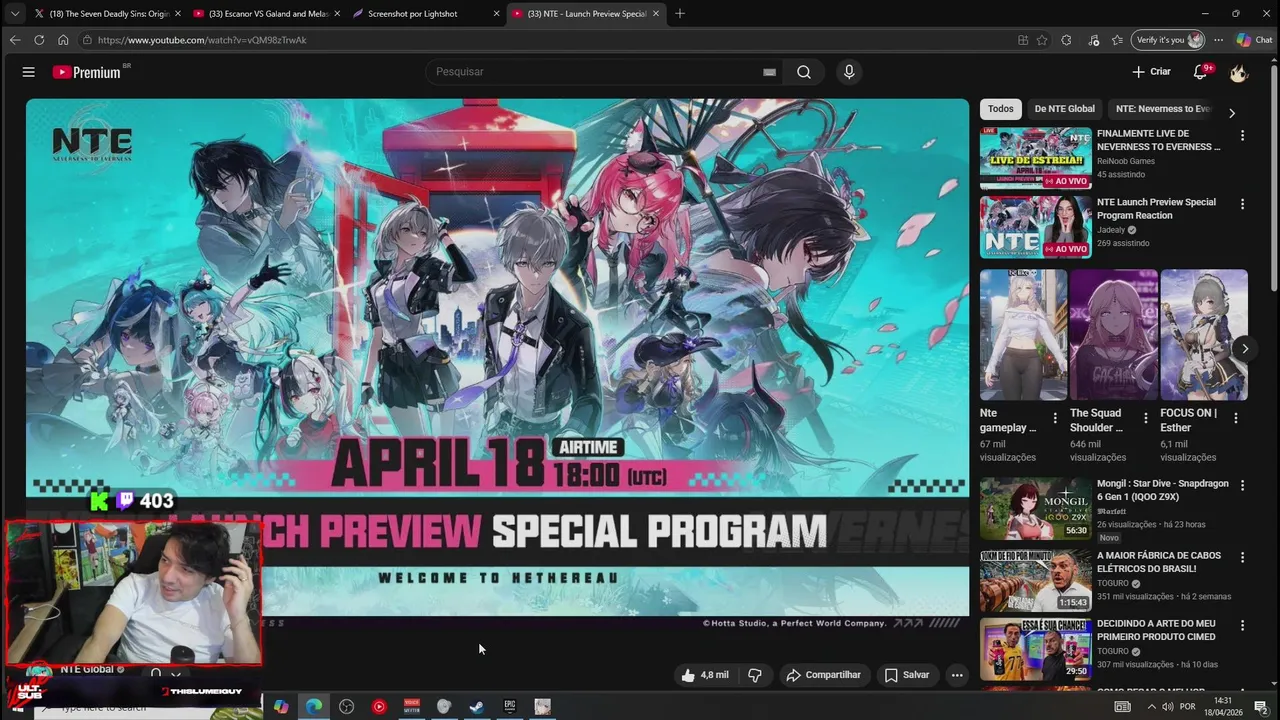
Task: Open YouTube notifications bell
Action: 1200,72
